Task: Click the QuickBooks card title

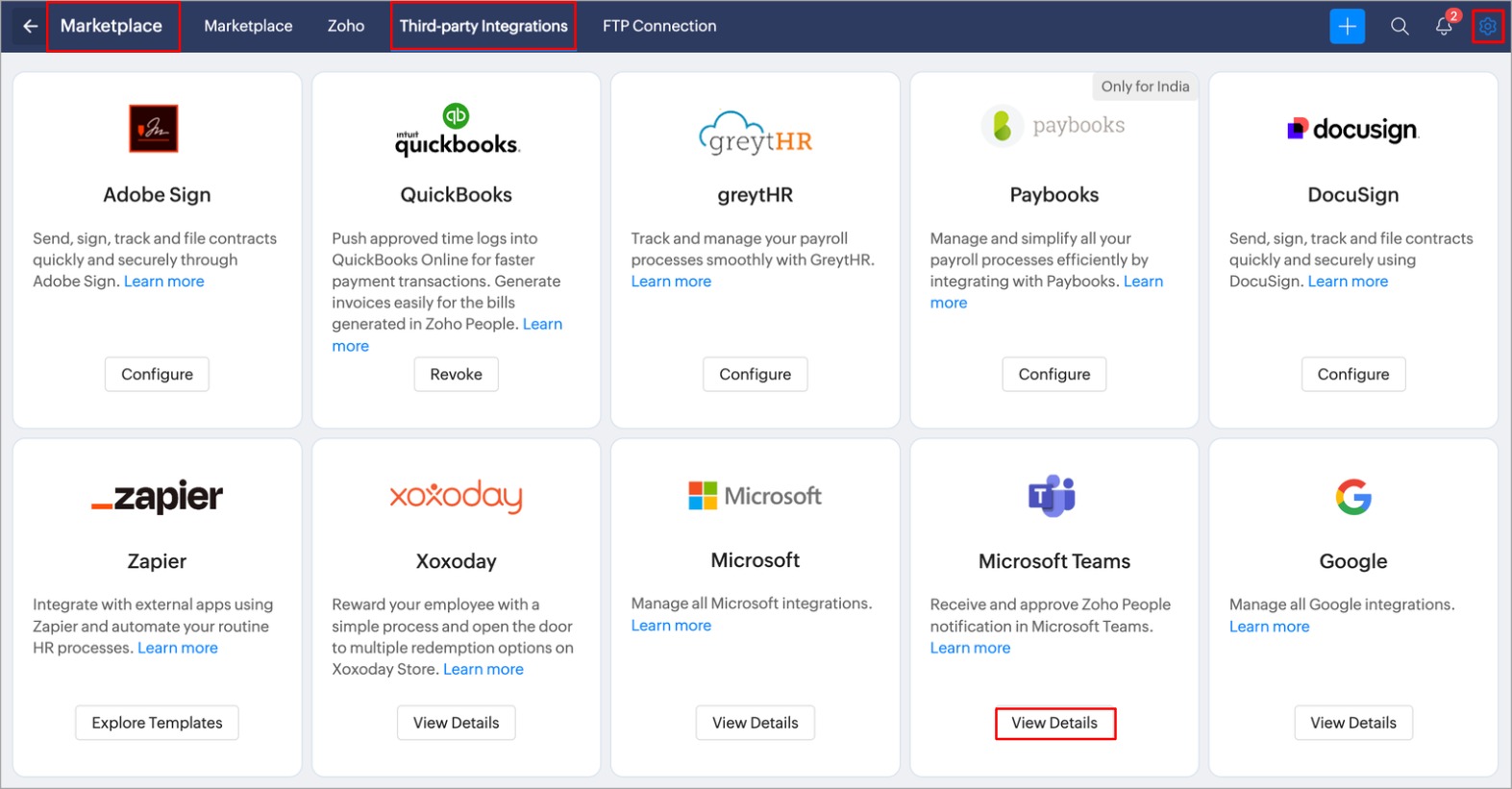Action: pyautogui.click(x=457, y=195)
